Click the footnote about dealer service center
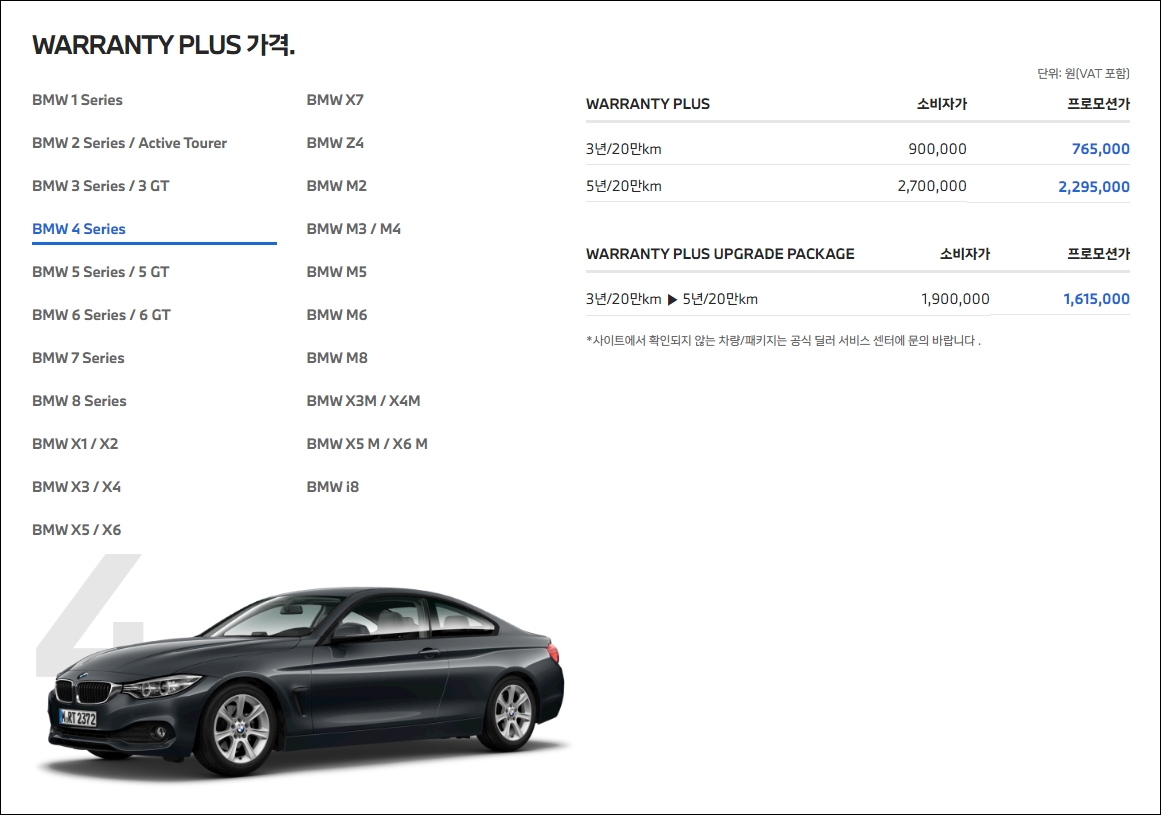Screen dimensions: 1161x815 click(x=783, y=341)
